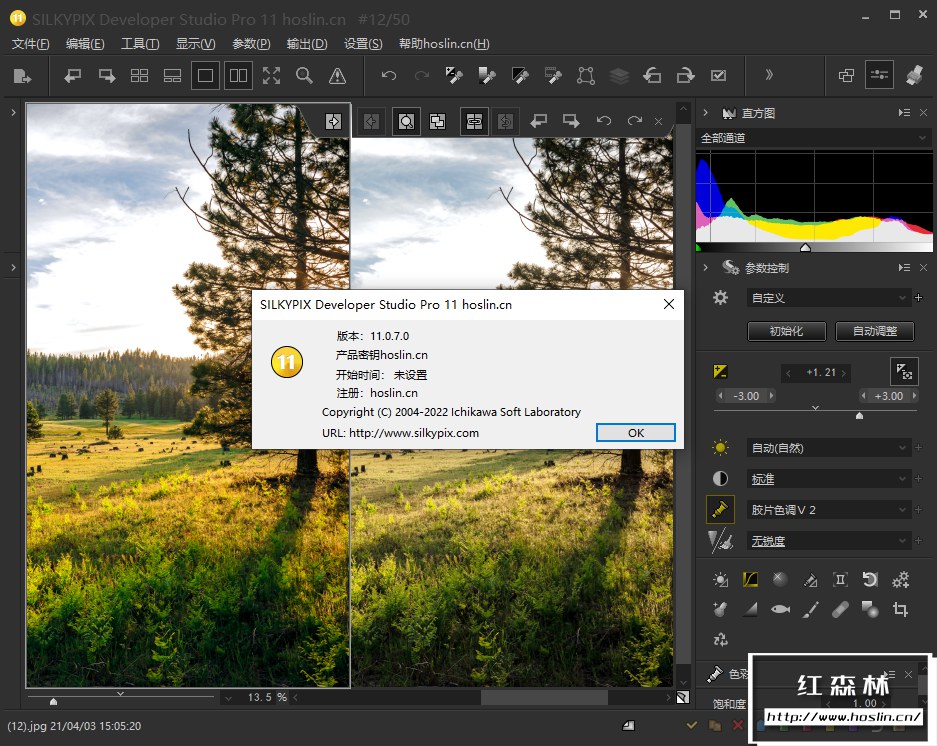937x746 pixels.
Task: Adjust the preview zoom slider handle
Action: point(53,702)
